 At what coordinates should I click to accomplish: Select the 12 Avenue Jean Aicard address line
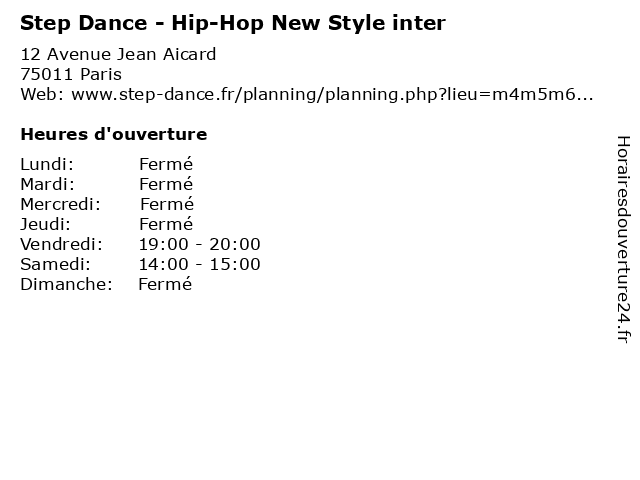(x=118, y=54)
